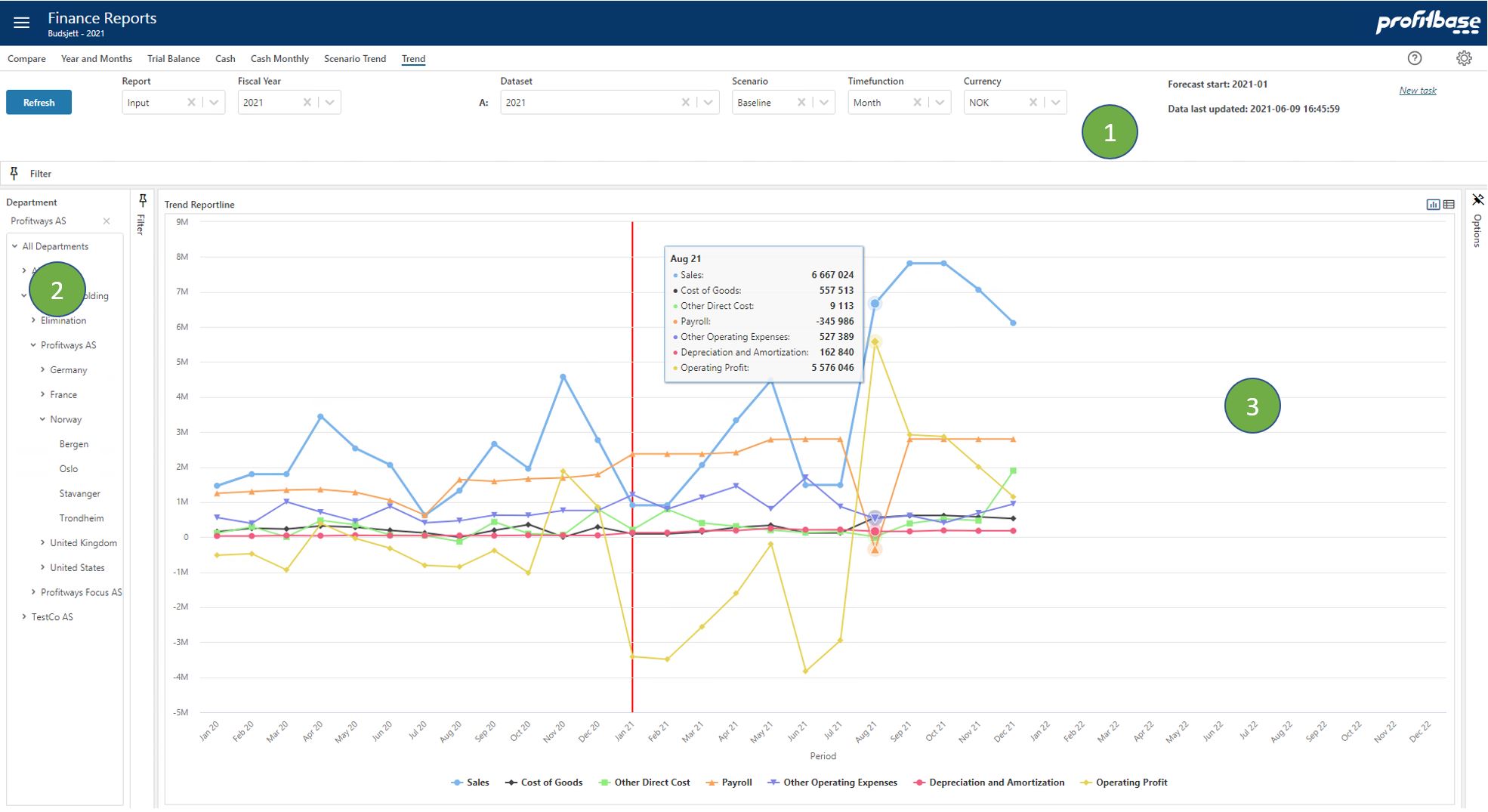Click the Options panel pin icon
Viewport: 1488px width, 812px height.
coord(1478,200)
